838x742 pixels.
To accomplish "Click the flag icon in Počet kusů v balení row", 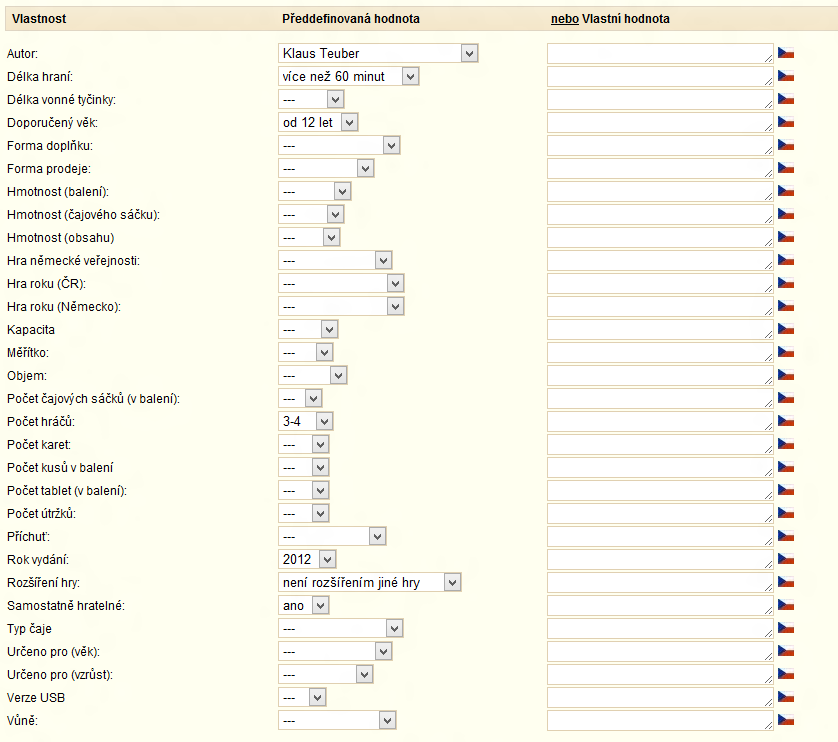I will point(786,467).
